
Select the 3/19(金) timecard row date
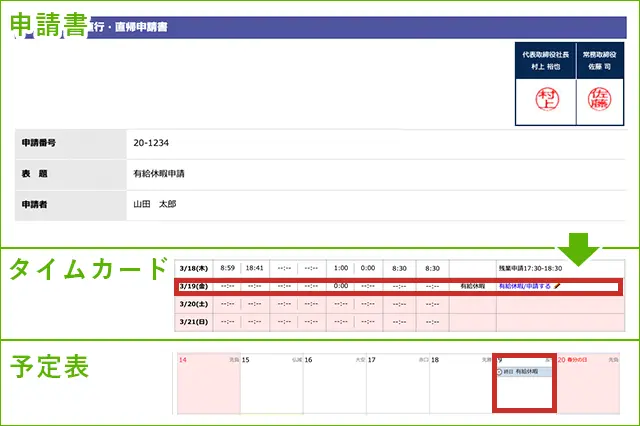pos(192,286)
